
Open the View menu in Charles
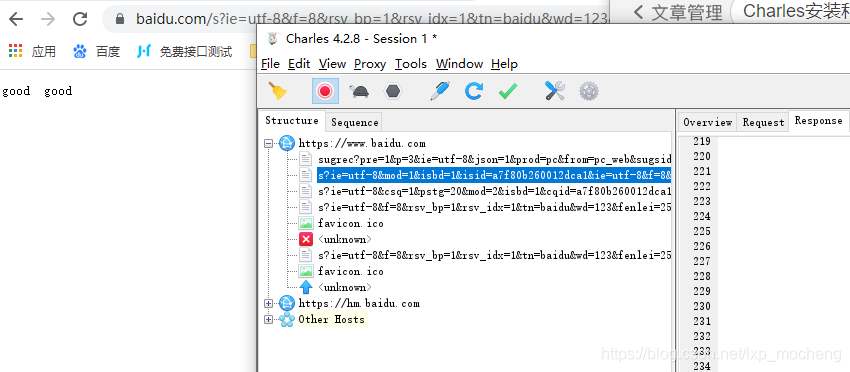(332, 64)
